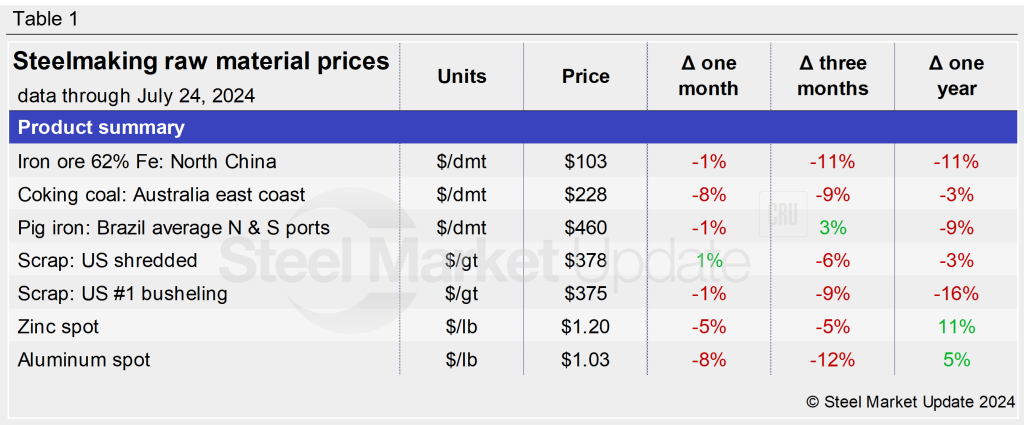The width and height of the screenshot is (1024, 425).
Task: Select the Δ three months column header
Action: click(833, 76)
